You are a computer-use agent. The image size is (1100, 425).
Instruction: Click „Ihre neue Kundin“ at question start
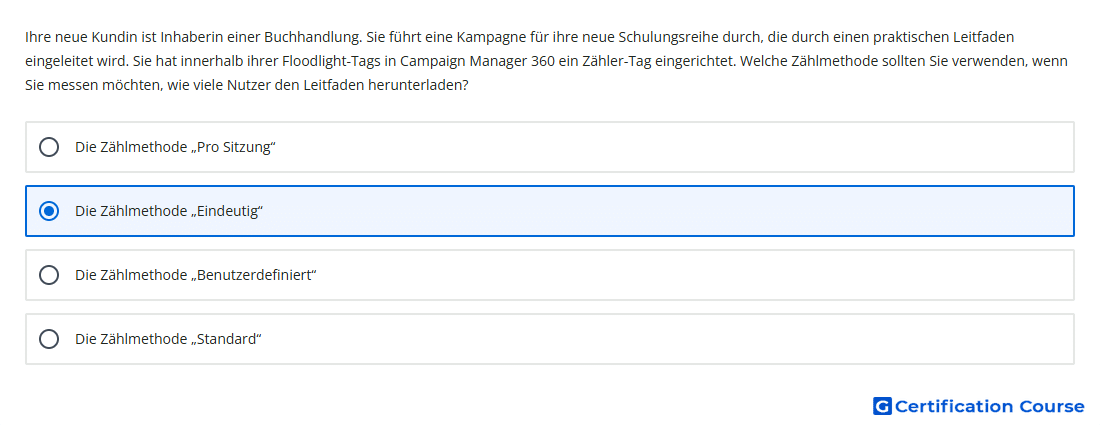coord(74,36)
